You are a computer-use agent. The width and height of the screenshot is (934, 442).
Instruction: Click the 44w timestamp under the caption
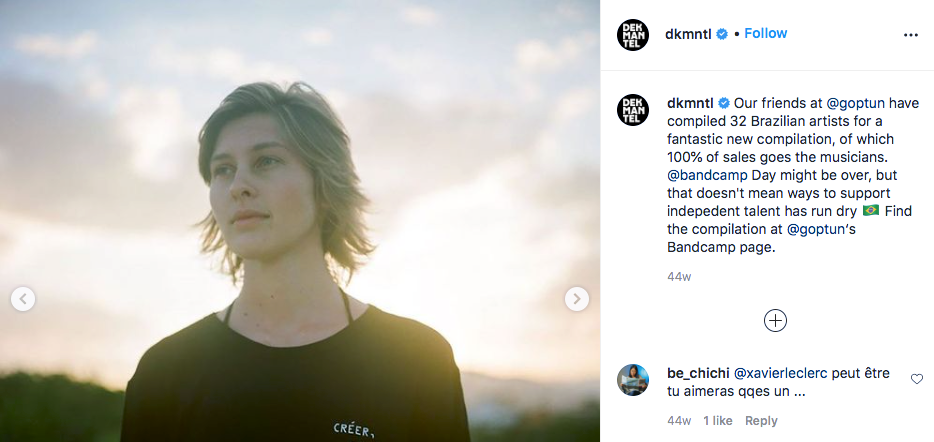[x=679, y=276]
